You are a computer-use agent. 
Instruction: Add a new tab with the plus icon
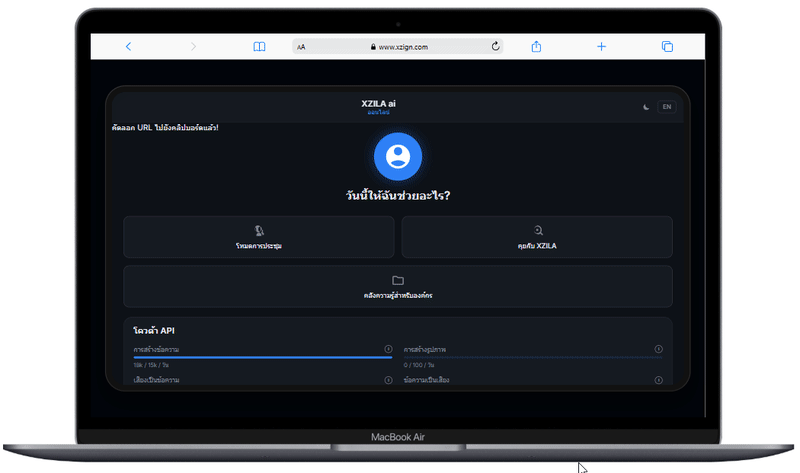(x=602, y=46)
